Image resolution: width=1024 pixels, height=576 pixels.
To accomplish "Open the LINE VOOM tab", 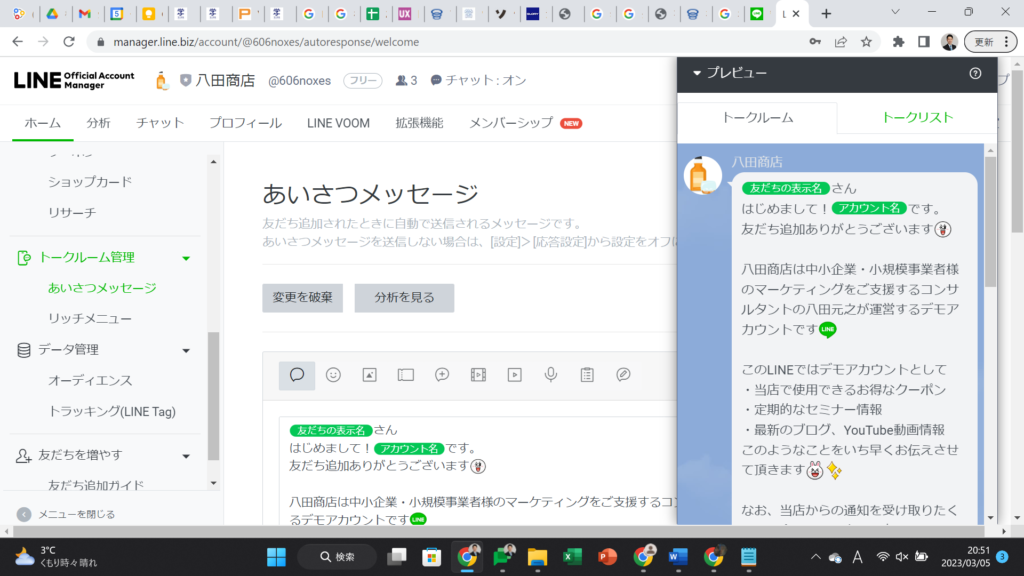I will pos(338,123).
